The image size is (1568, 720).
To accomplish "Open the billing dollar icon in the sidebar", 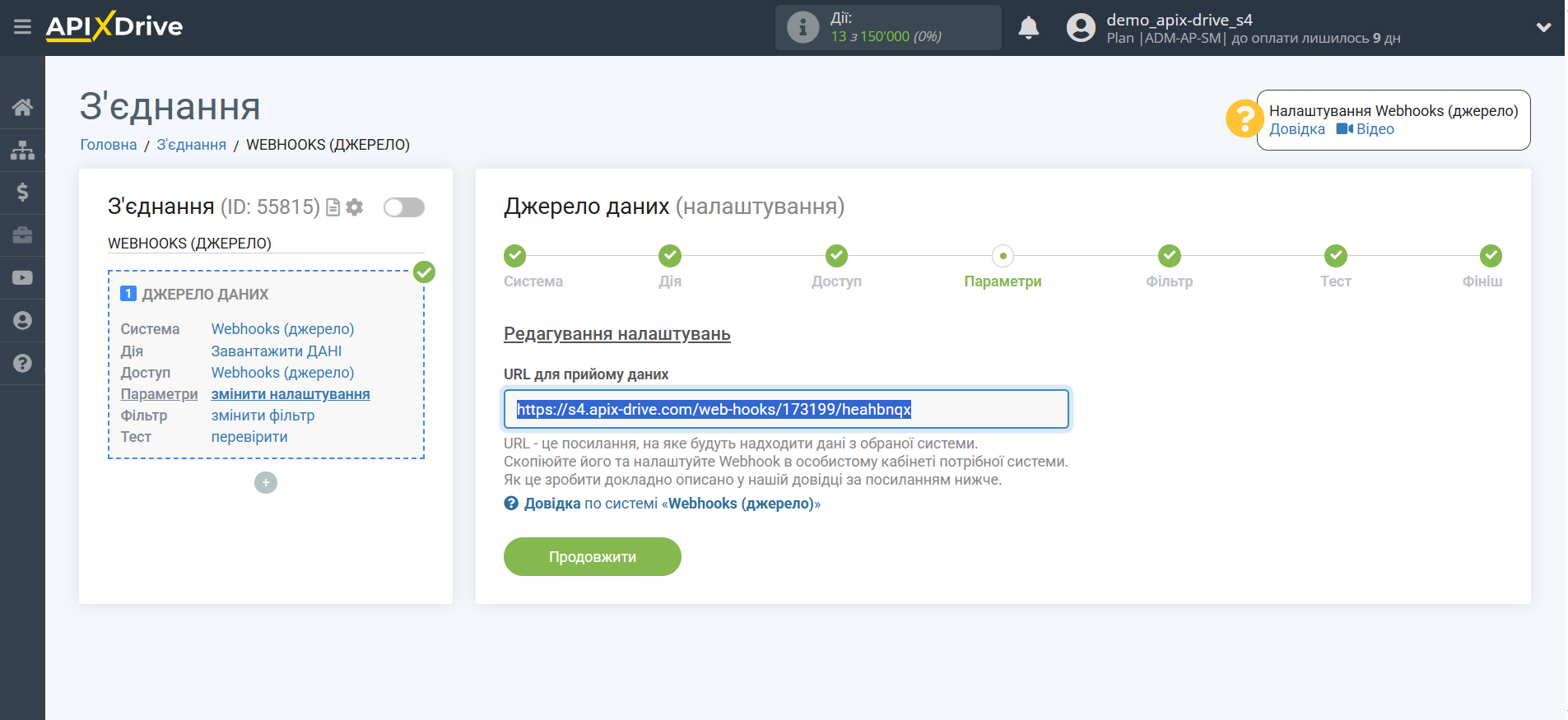I will coord(22,193).
